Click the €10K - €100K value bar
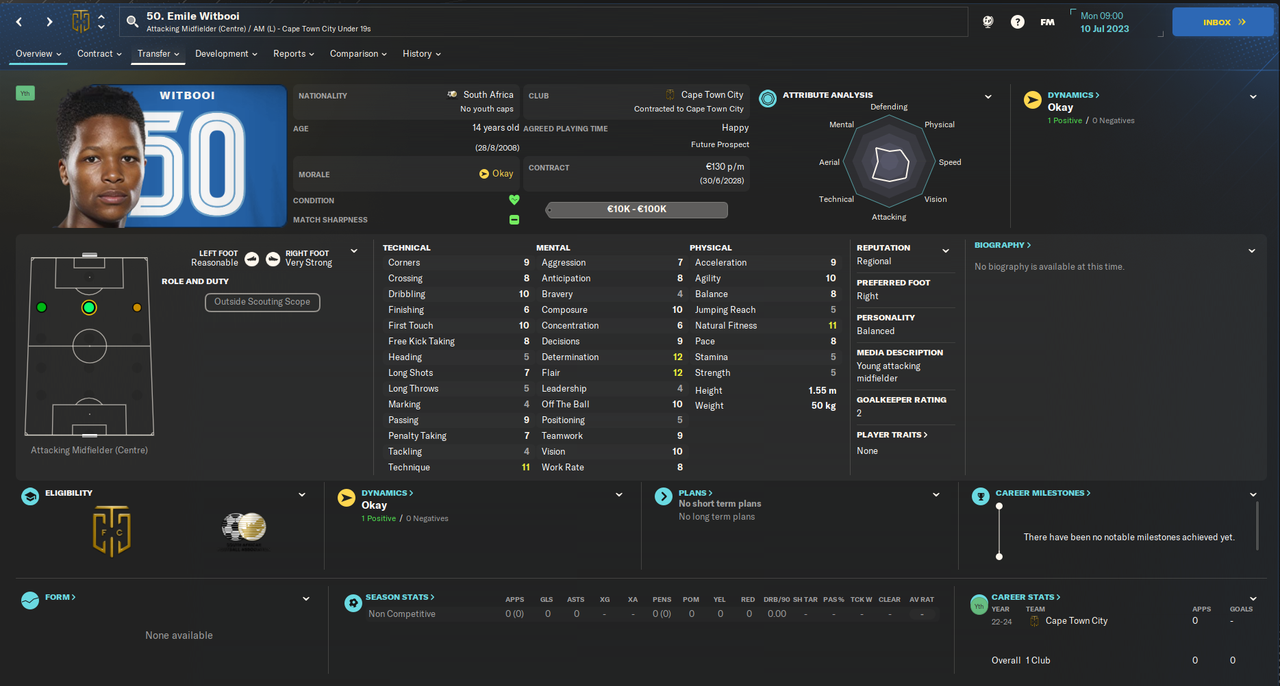This screenshot has height=686, width=1280. point(636,210)
